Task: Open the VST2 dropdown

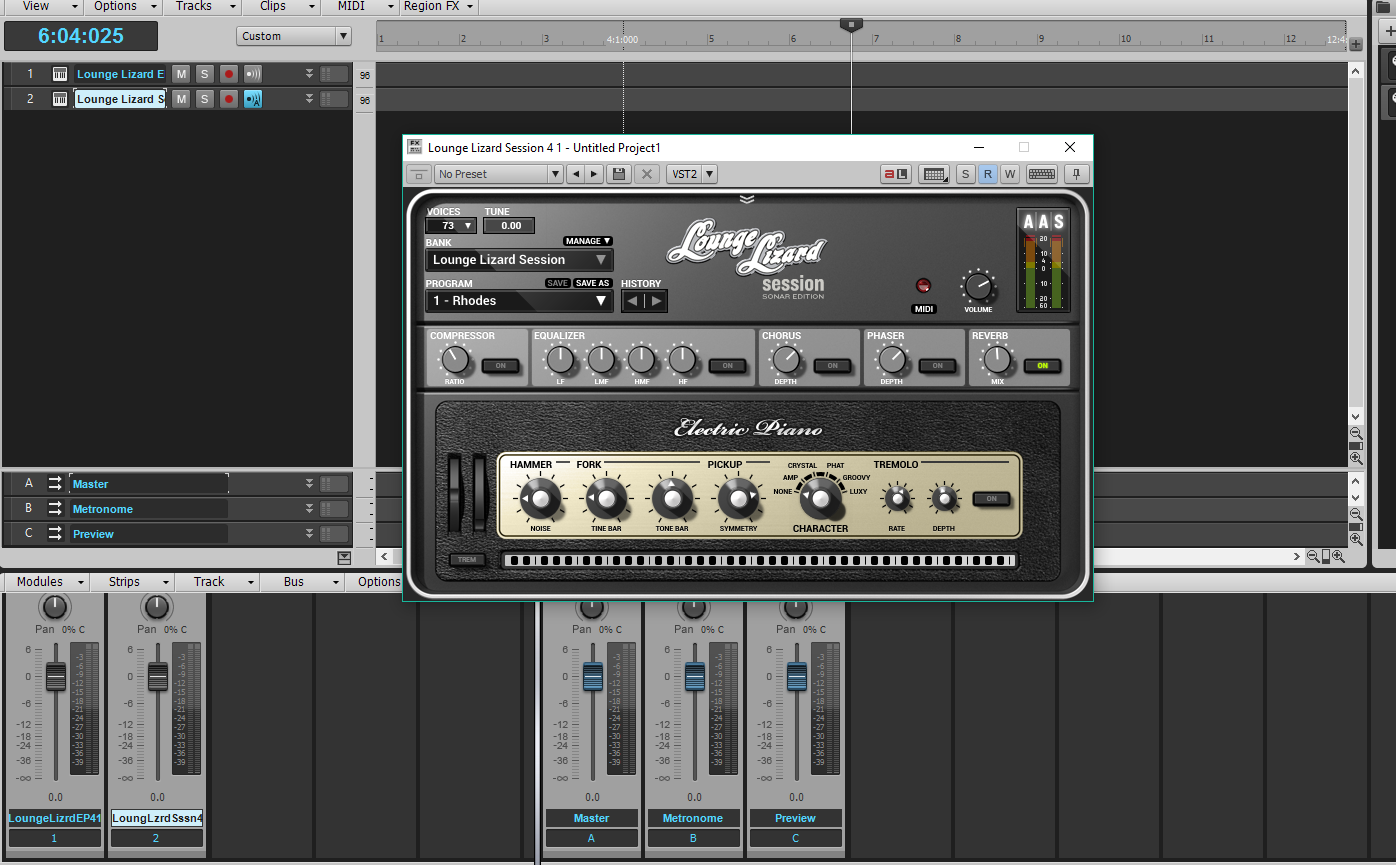Action: pos(692,174)
